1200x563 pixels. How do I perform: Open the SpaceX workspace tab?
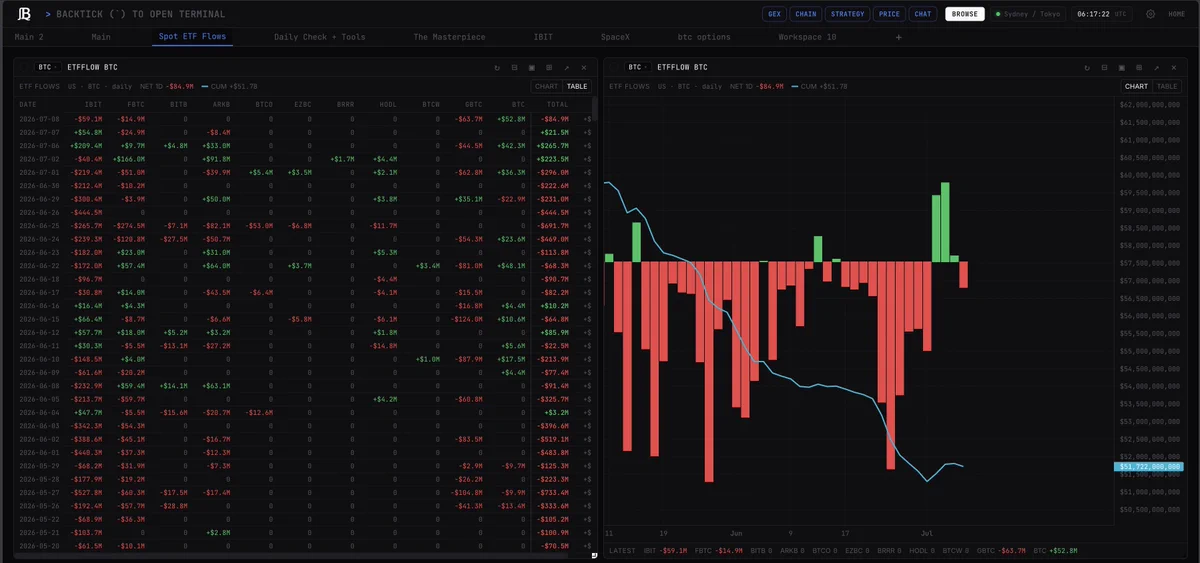[615, 37]
